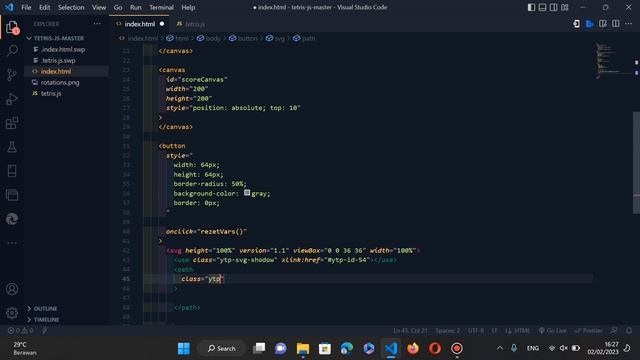Open the File menu
This screenshot has height=360, width=640.
(26, 7)
